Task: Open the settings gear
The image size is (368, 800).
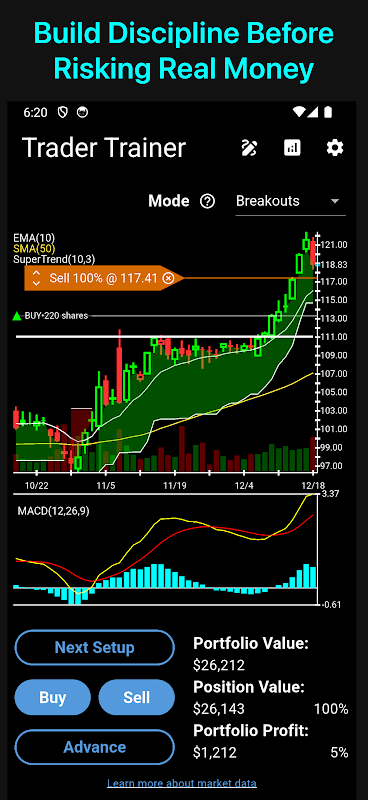Action: pyautogui.click(x=335, y=148)
